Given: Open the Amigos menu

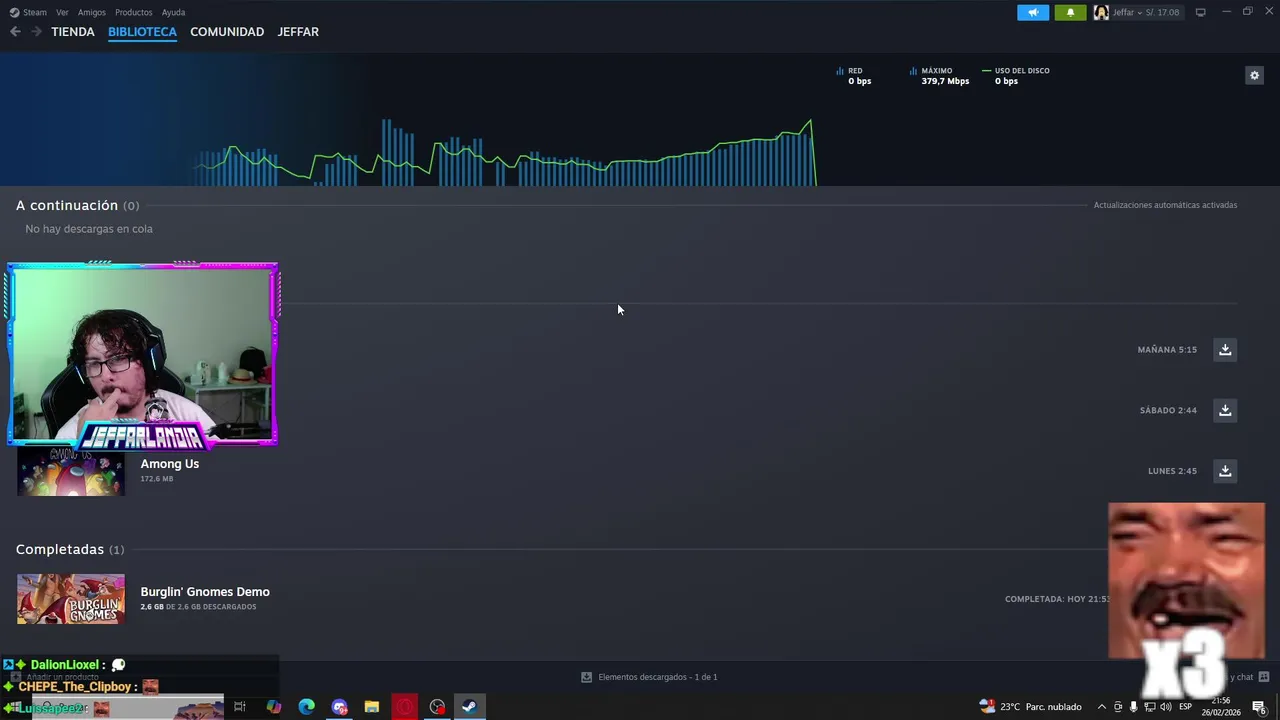Looking at the screenshot, I should pyautogui.click(x=92, y=12).
